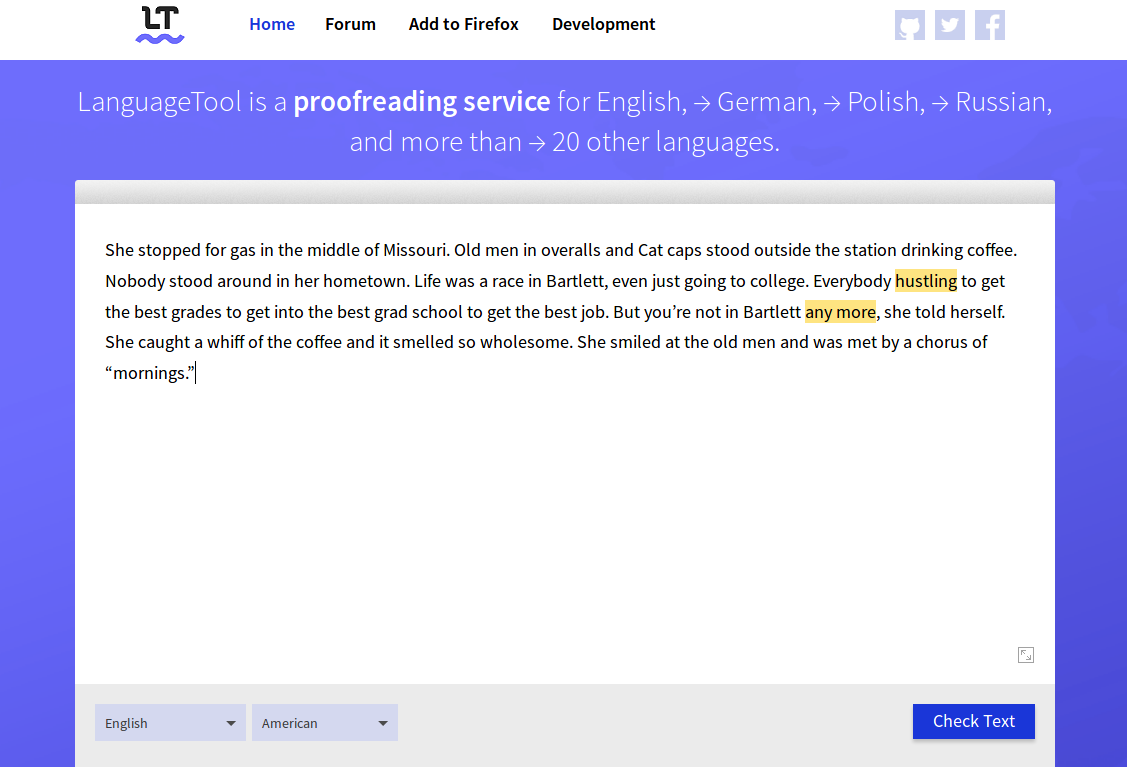Click the highlighted word "hustling"
Image resolution: width=1127 pixels, height=767 pixels.
[926, 281]
